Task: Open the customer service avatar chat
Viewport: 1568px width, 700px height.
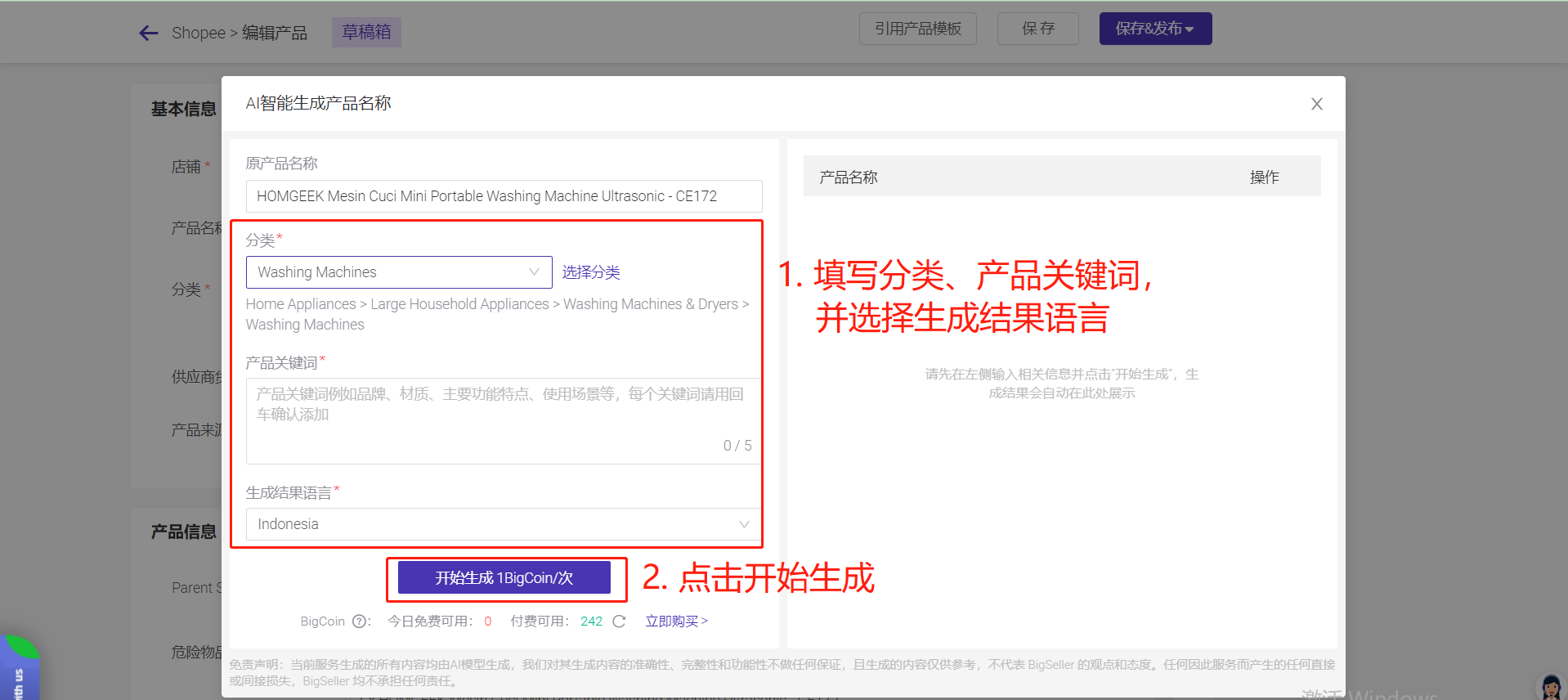Action: pos(1550,687)
